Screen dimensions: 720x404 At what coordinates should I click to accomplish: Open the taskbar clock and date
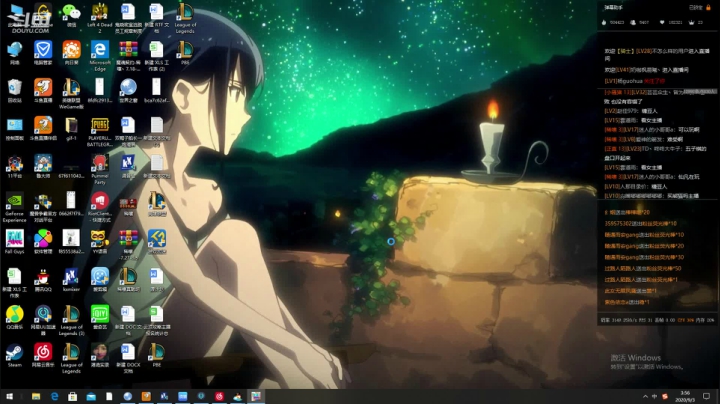685,396
